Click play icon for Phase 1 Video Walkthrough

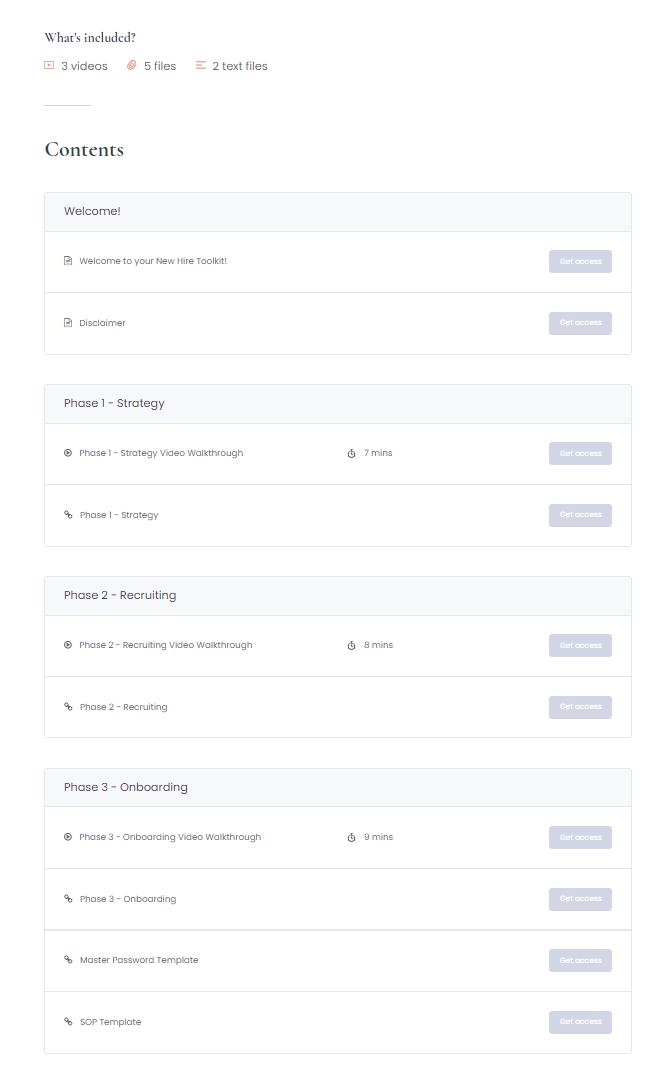tap(68, 453)
